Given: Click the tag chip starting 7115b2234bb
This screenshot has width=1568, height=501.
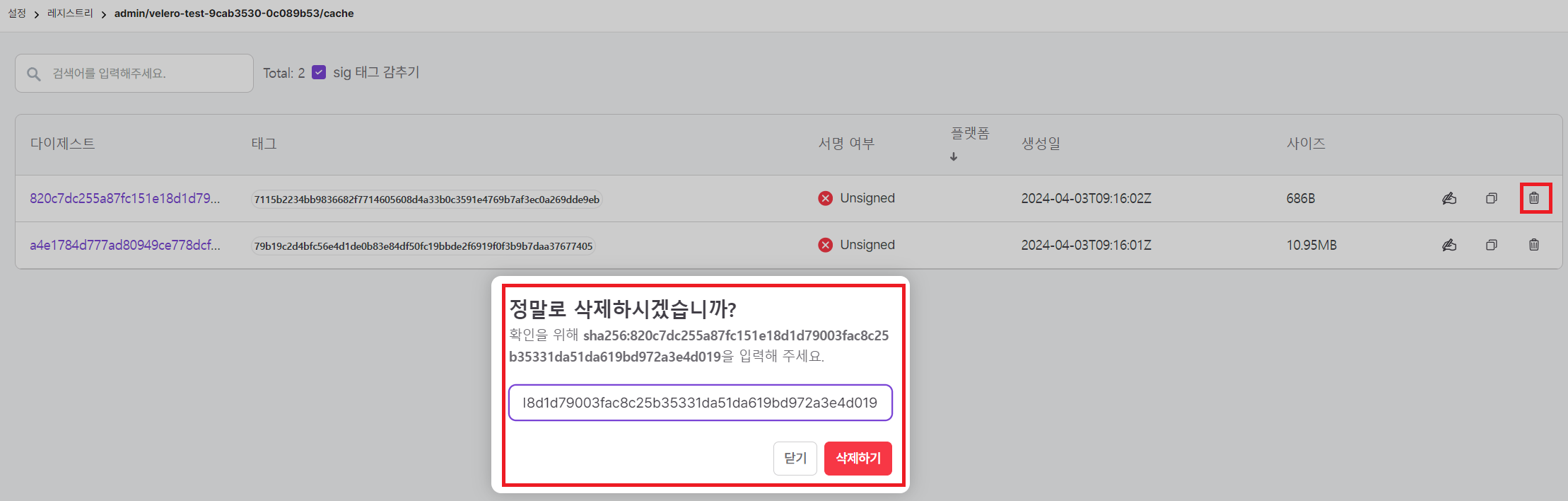Looking at the screenshot, I should [427, 200].
